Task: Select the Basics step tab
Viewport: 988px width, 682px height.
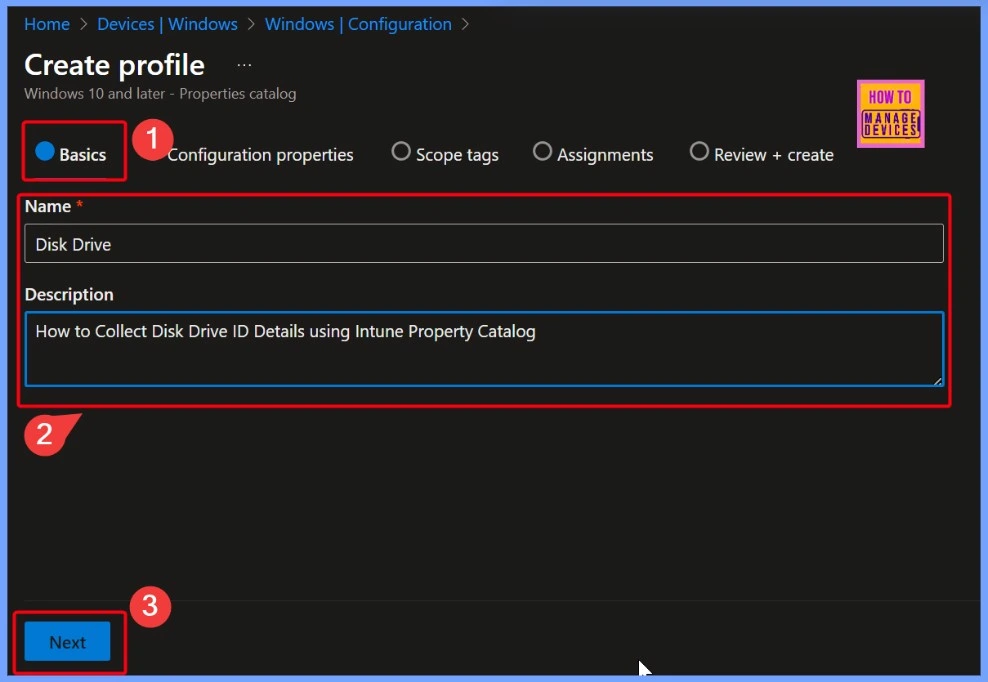Action: click(x=71, y=153)
